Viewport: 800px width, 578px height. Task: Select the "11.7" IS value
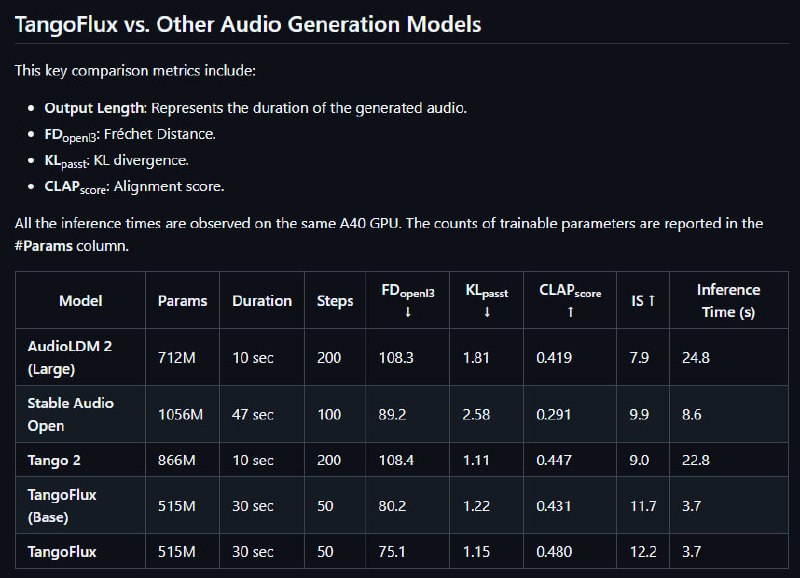643,506
